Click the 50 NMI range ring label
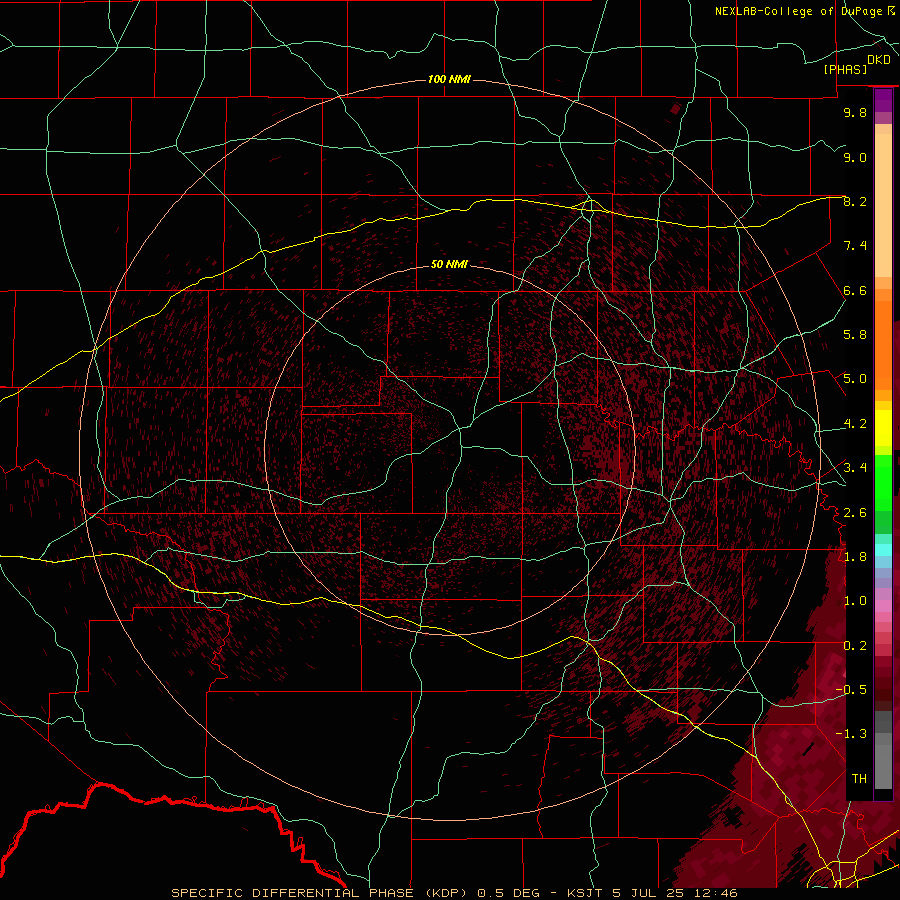This screenshot has width=900, height=900. [x=449, y=264]
